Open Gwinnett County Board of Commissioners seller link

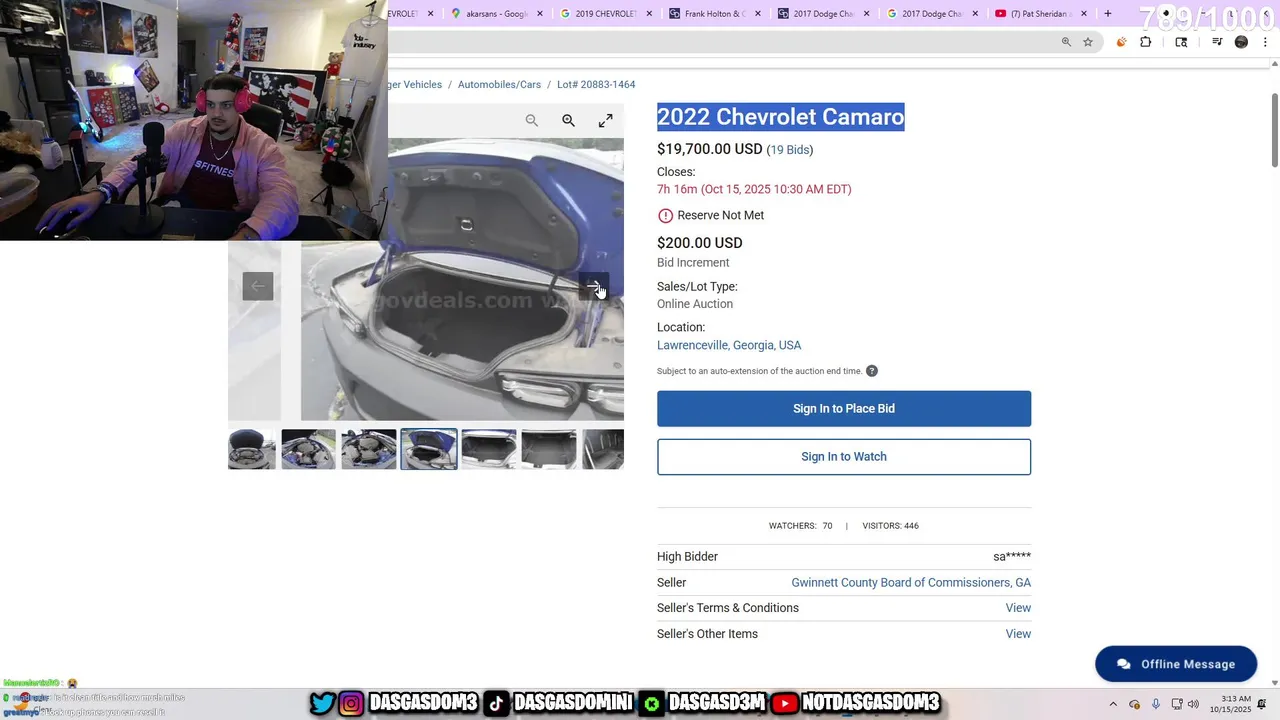click(911, 583)
